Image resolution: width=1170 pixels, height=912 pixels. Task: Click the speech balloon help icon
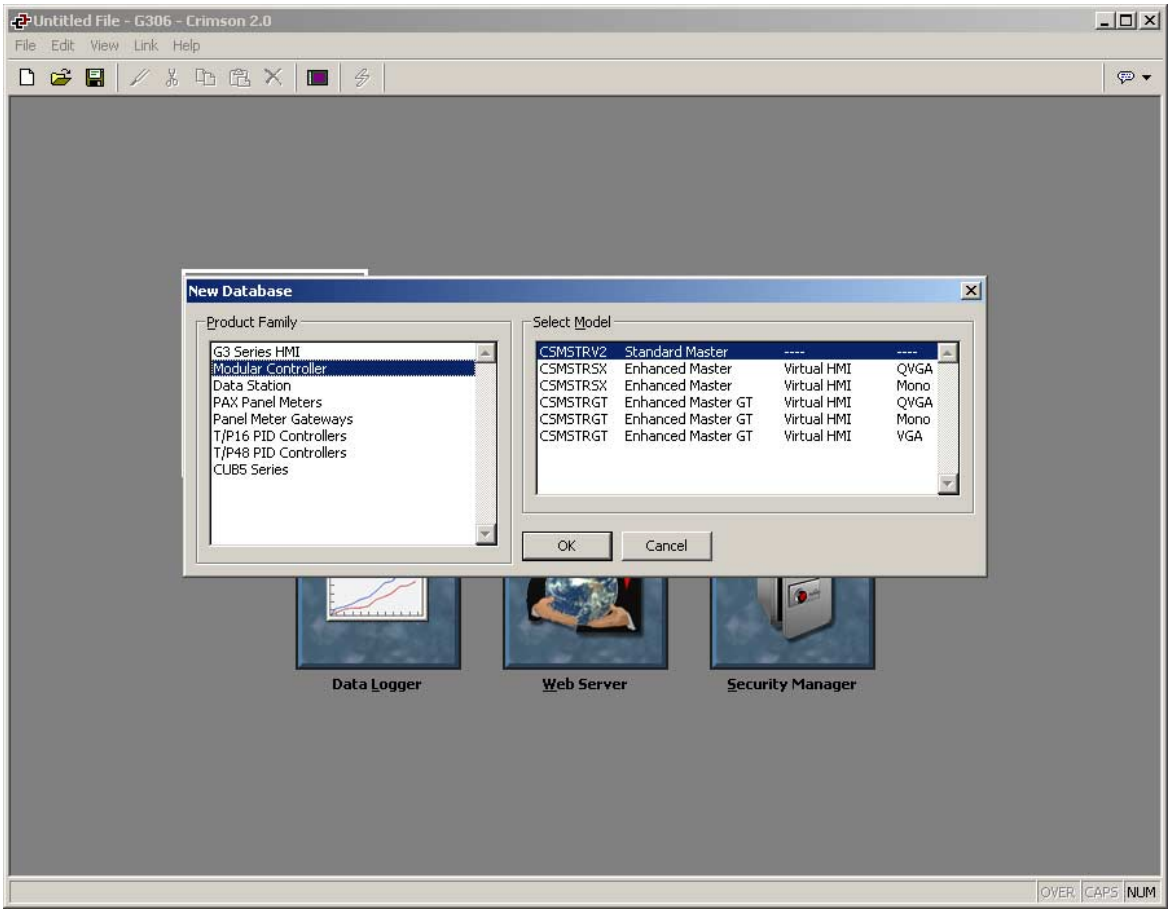1125,77
